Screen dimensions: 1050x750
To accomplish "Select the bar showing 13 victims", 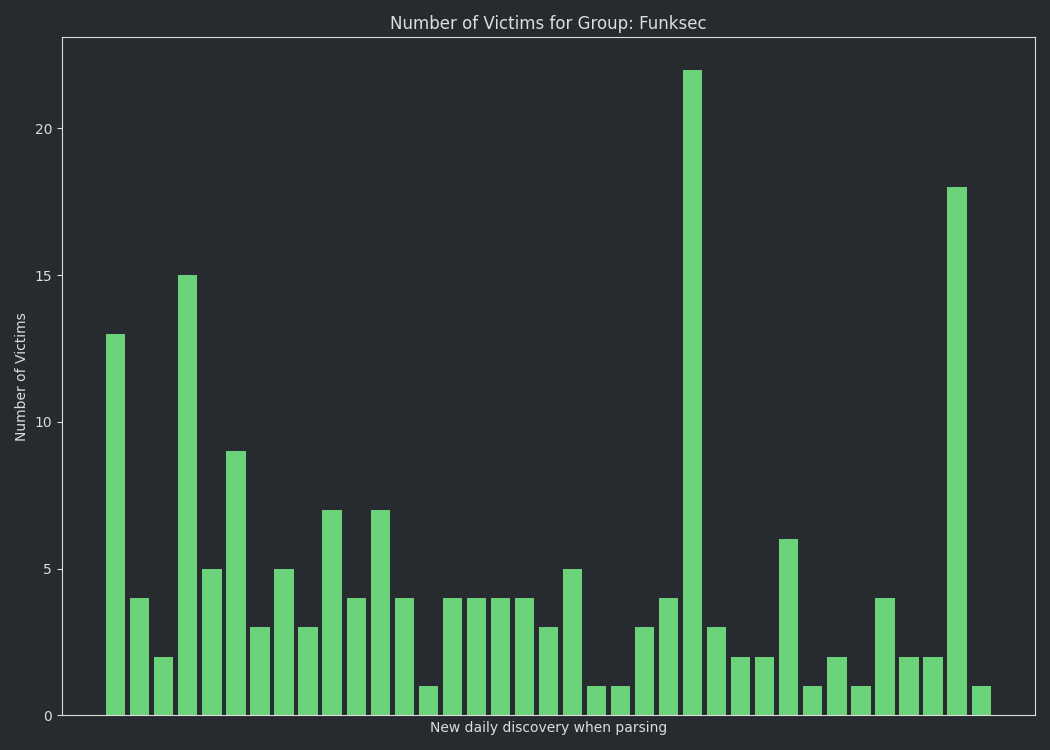I will [x=115, y=524].
